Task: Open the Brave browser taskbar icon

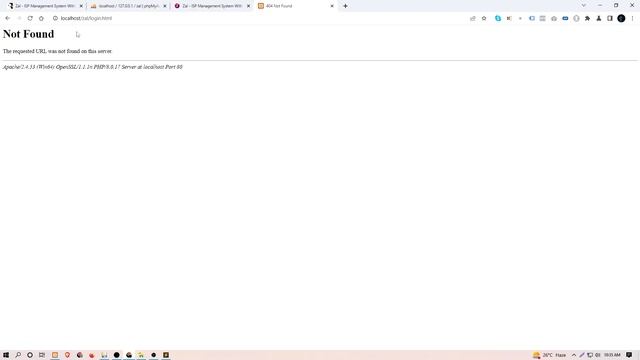Action: pyautogui.click(x=67, y=355)
